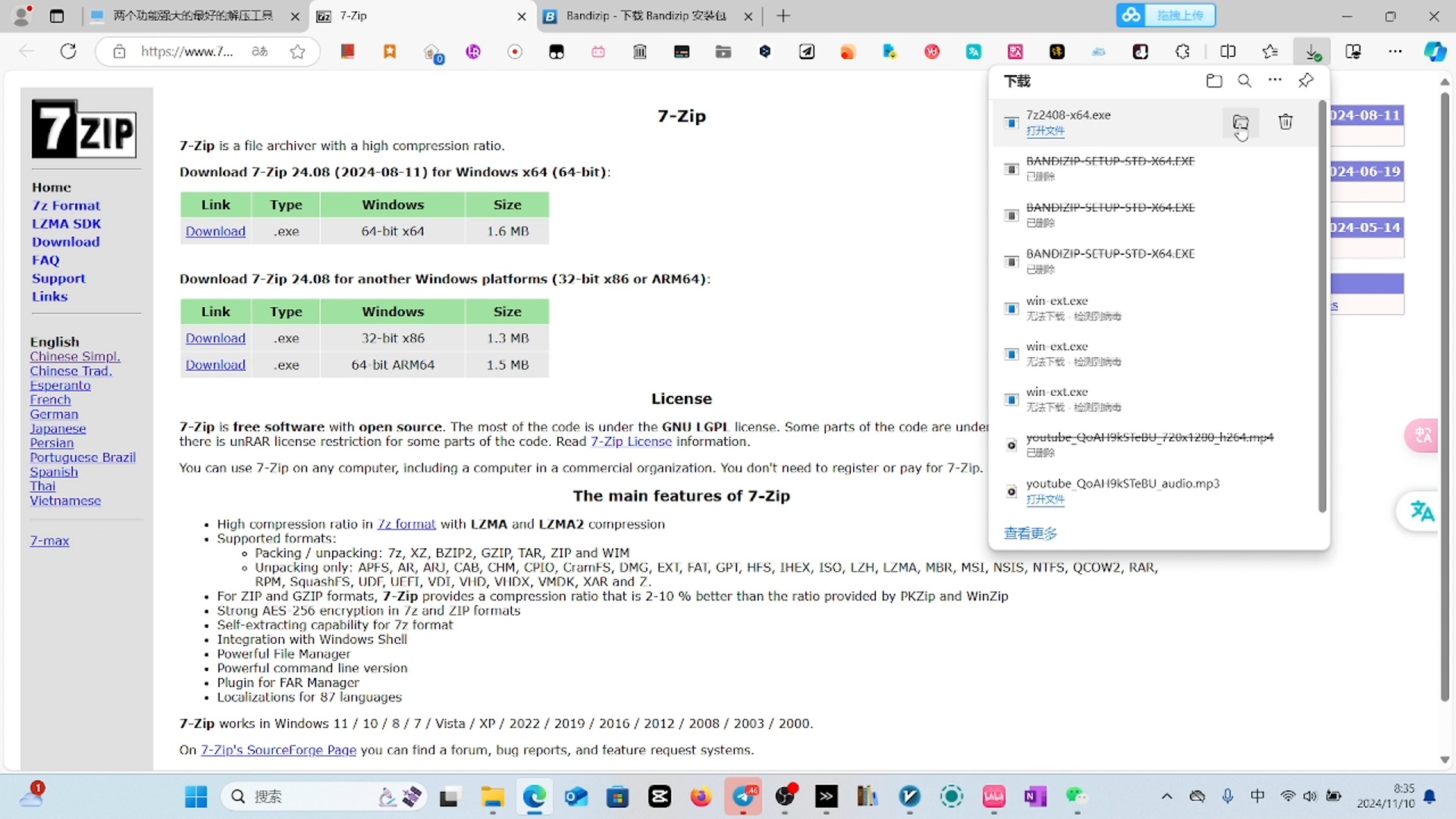Open 7z Format sidebar link
Image resolution: width=1456 pixels, height=819 pixels.
click(x=66, y=206)
